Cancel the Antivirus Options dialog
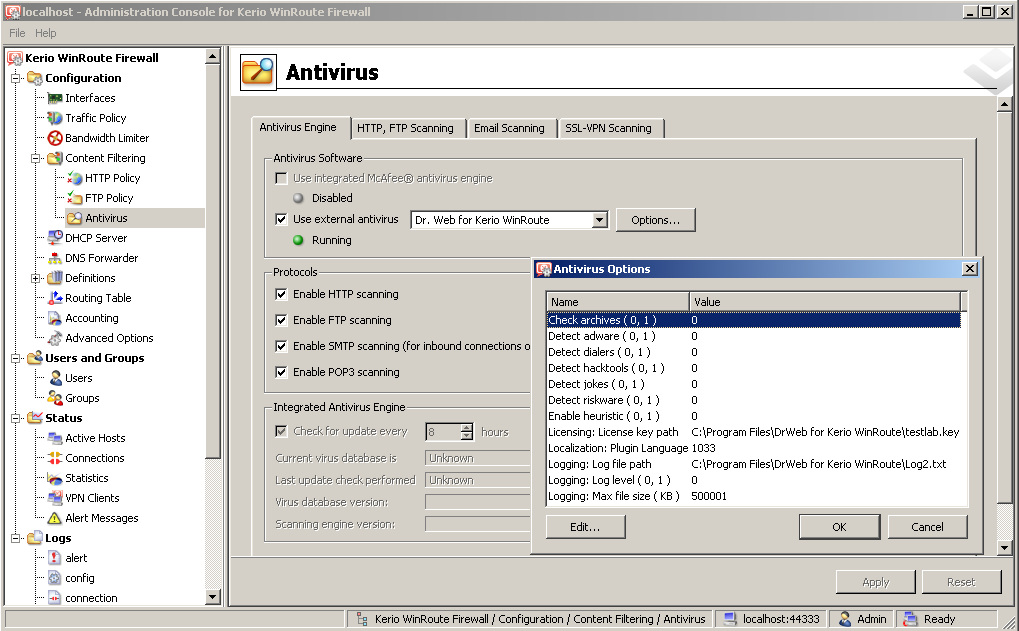This screenshot has width=1019, height=631. tap(927, 527)
